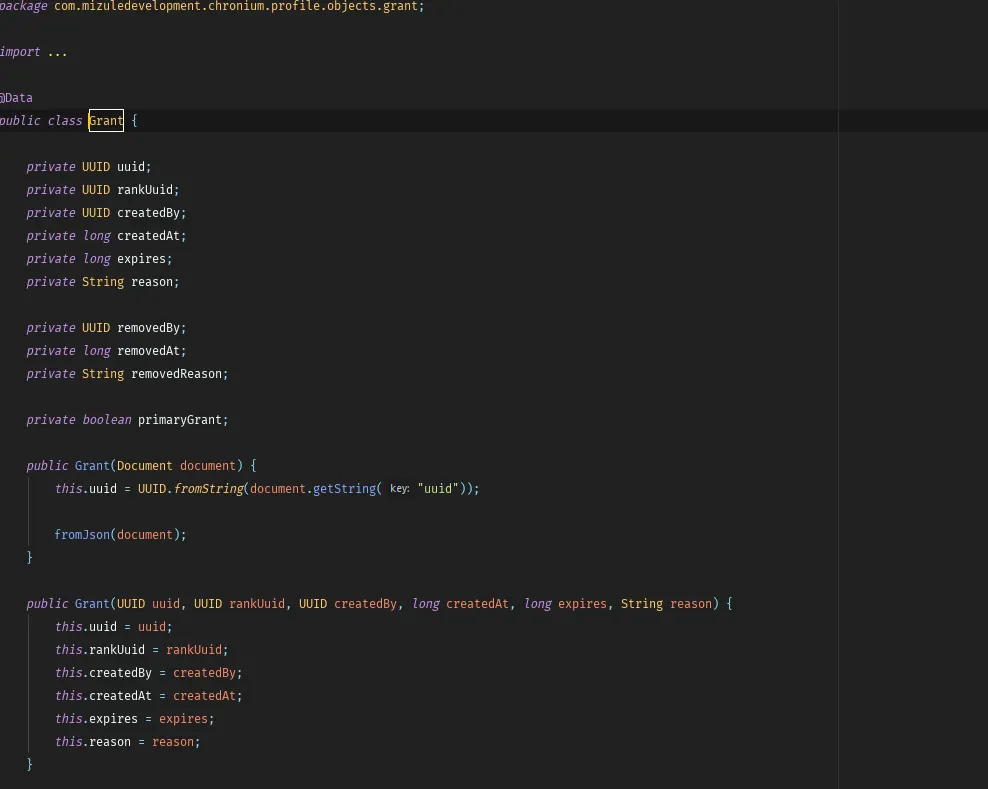Screen dimensions: 988x789
Task: Click this.reason assignment line
Action: tap(127, 742)
